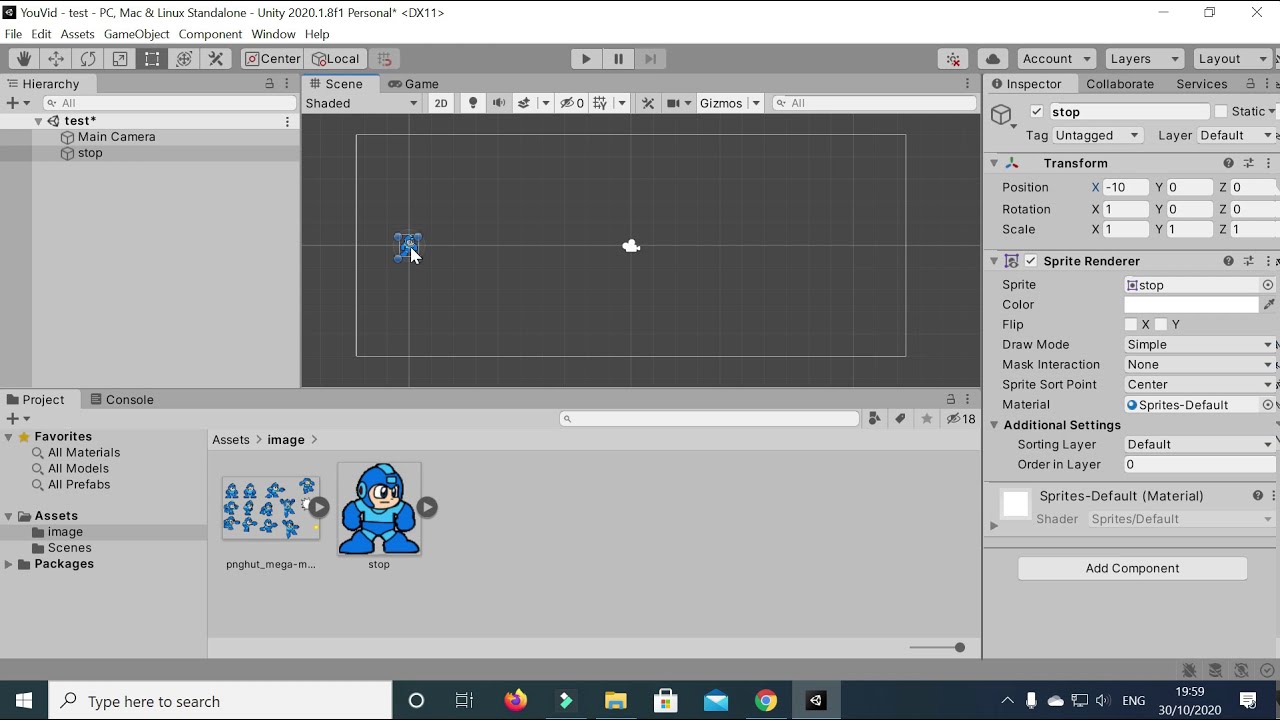Toggle scene lighting with the bulb icon
Image resolution: width=1280 pixels, height=720 pixels.
coord(473,103)
